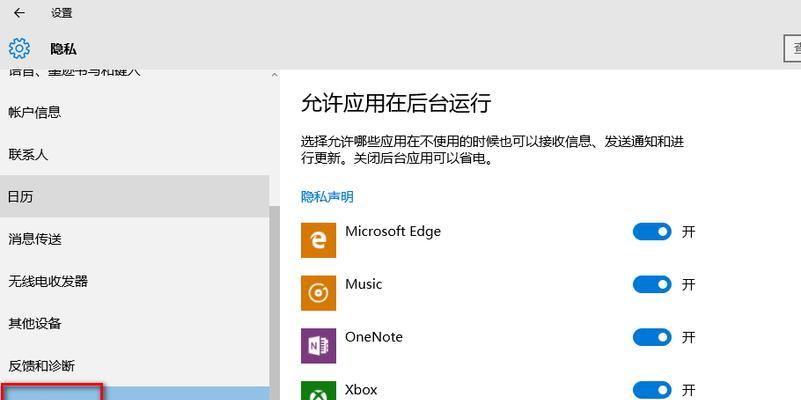801x400 pixels.
Task: Select 消息传送 sidebar item
Action: (x=134, y=239)
